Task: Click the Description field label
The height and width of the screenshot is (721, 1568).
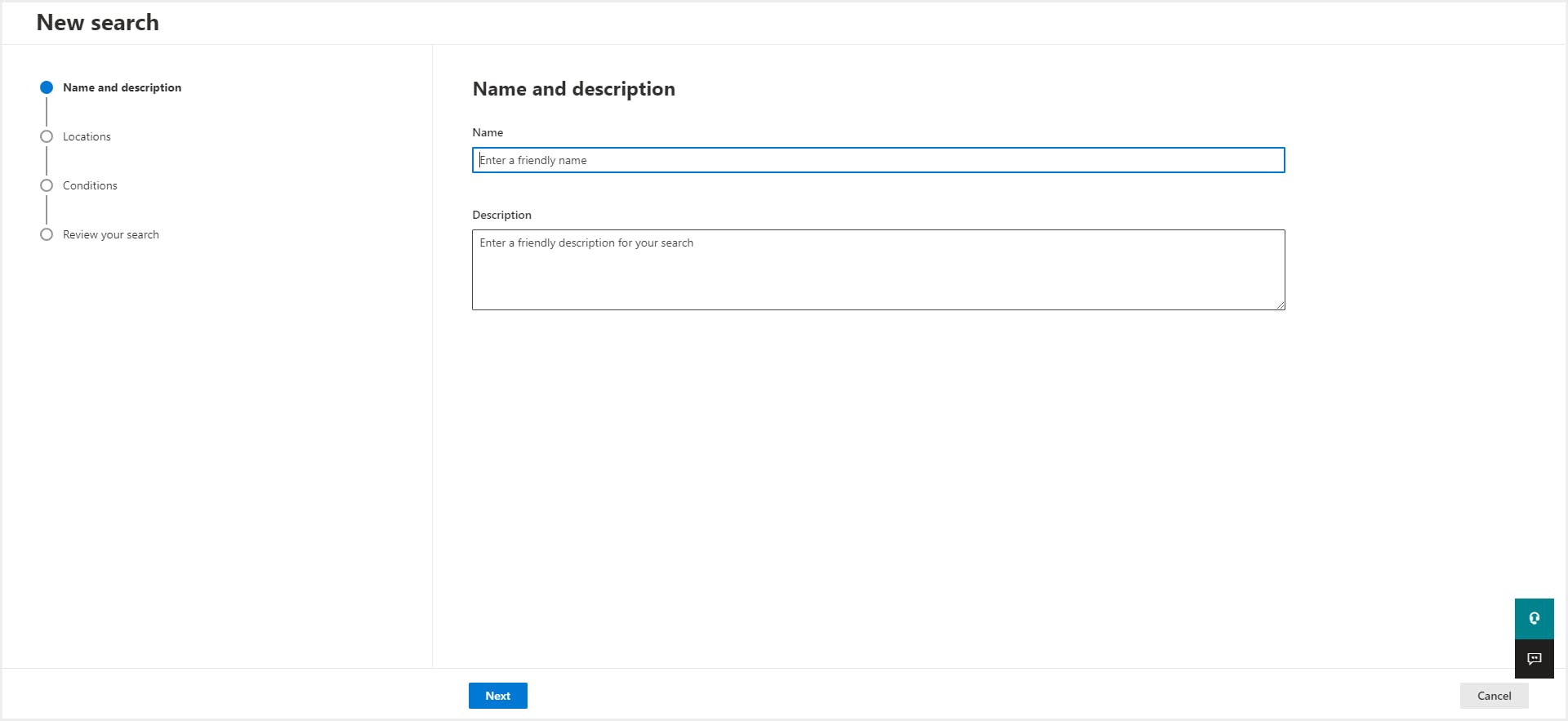Action: tap(501, 215)
